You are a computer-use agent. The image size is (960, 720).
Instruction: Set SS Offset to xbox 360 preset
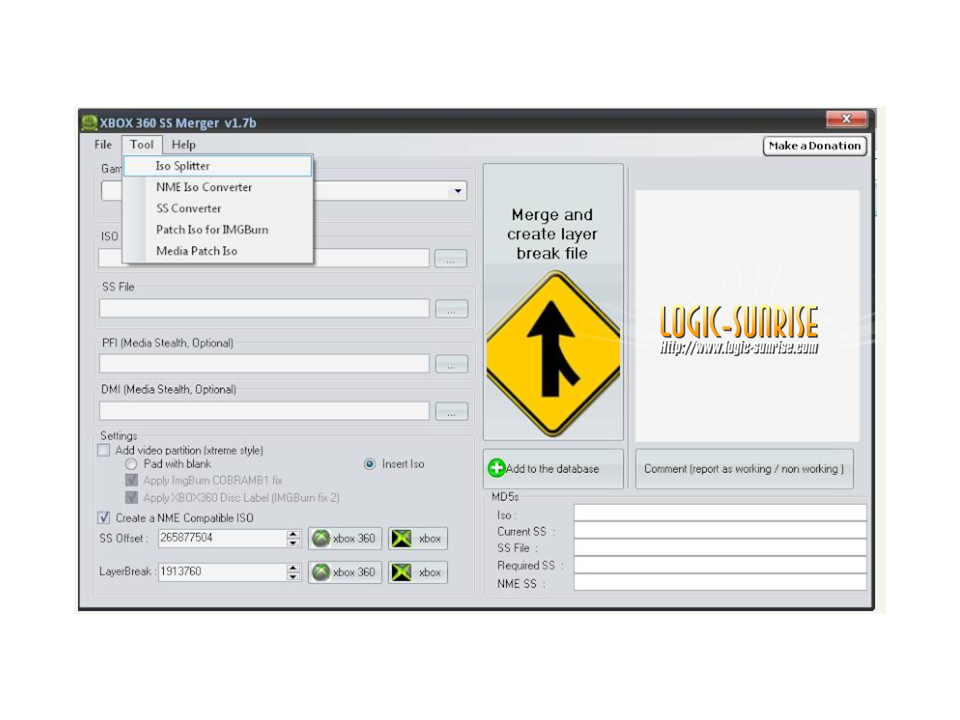[345, 539]
